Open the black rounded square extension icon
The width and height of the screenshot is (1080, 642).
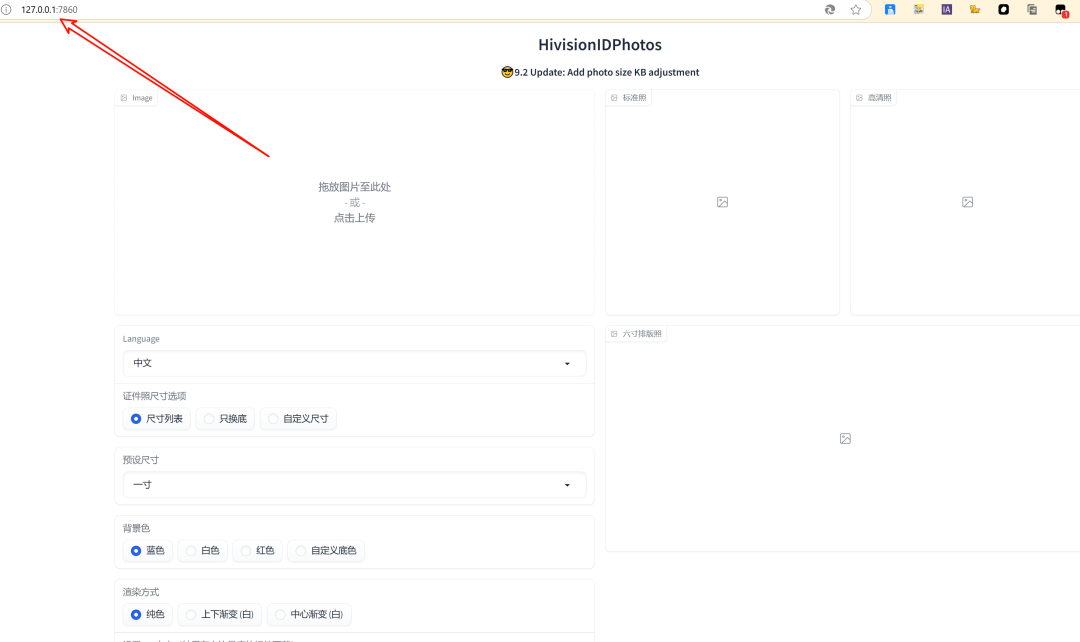tap(1004, 10)
